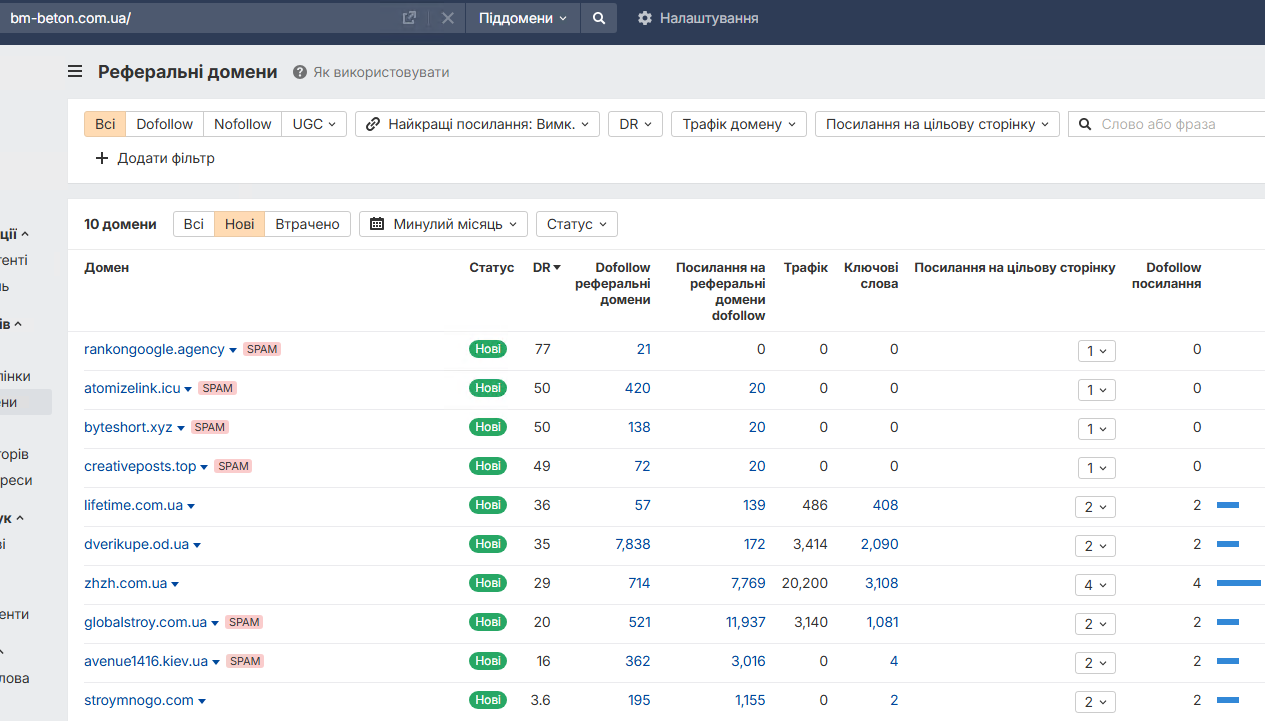Select the Всі tab next to Нові
This screenshot has height=721, width=1265.
coord(194,224)
